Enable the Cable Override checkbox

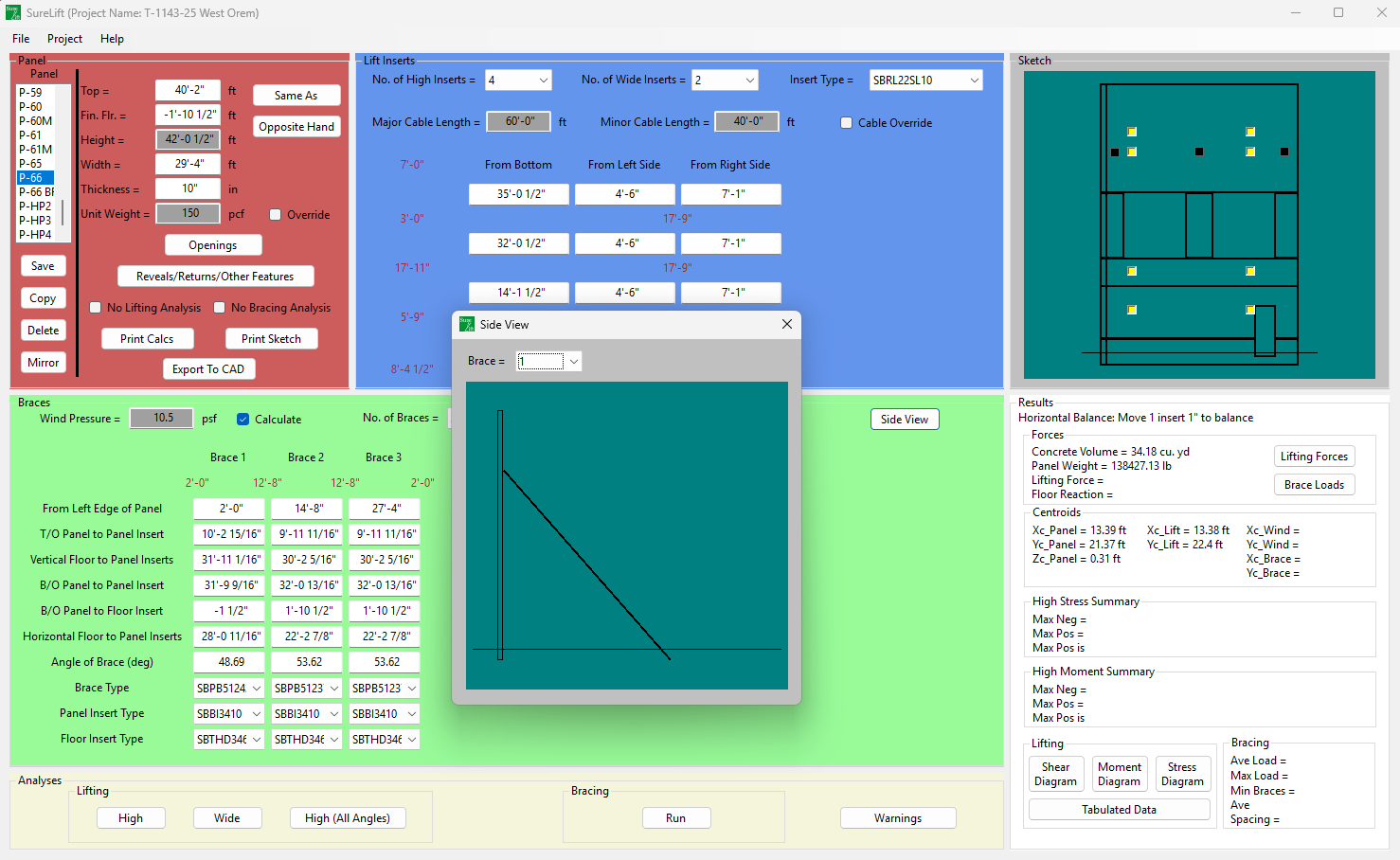click(x=847, y=123)
